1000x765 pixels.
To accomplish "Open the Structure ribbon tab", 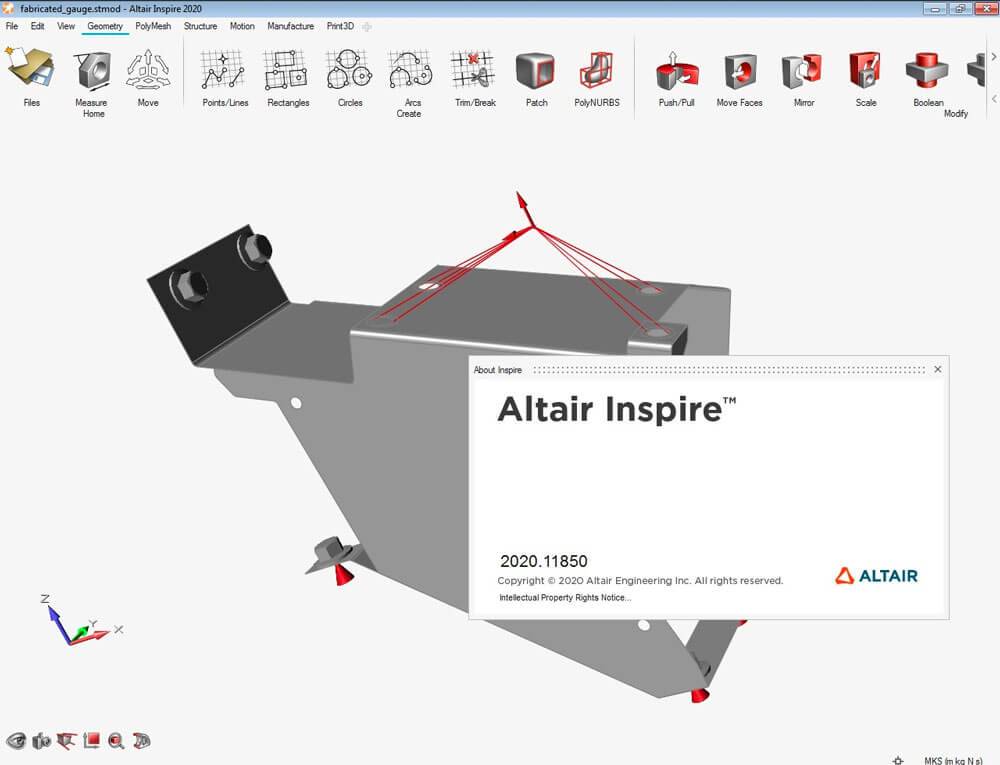I will pos(200,26).
